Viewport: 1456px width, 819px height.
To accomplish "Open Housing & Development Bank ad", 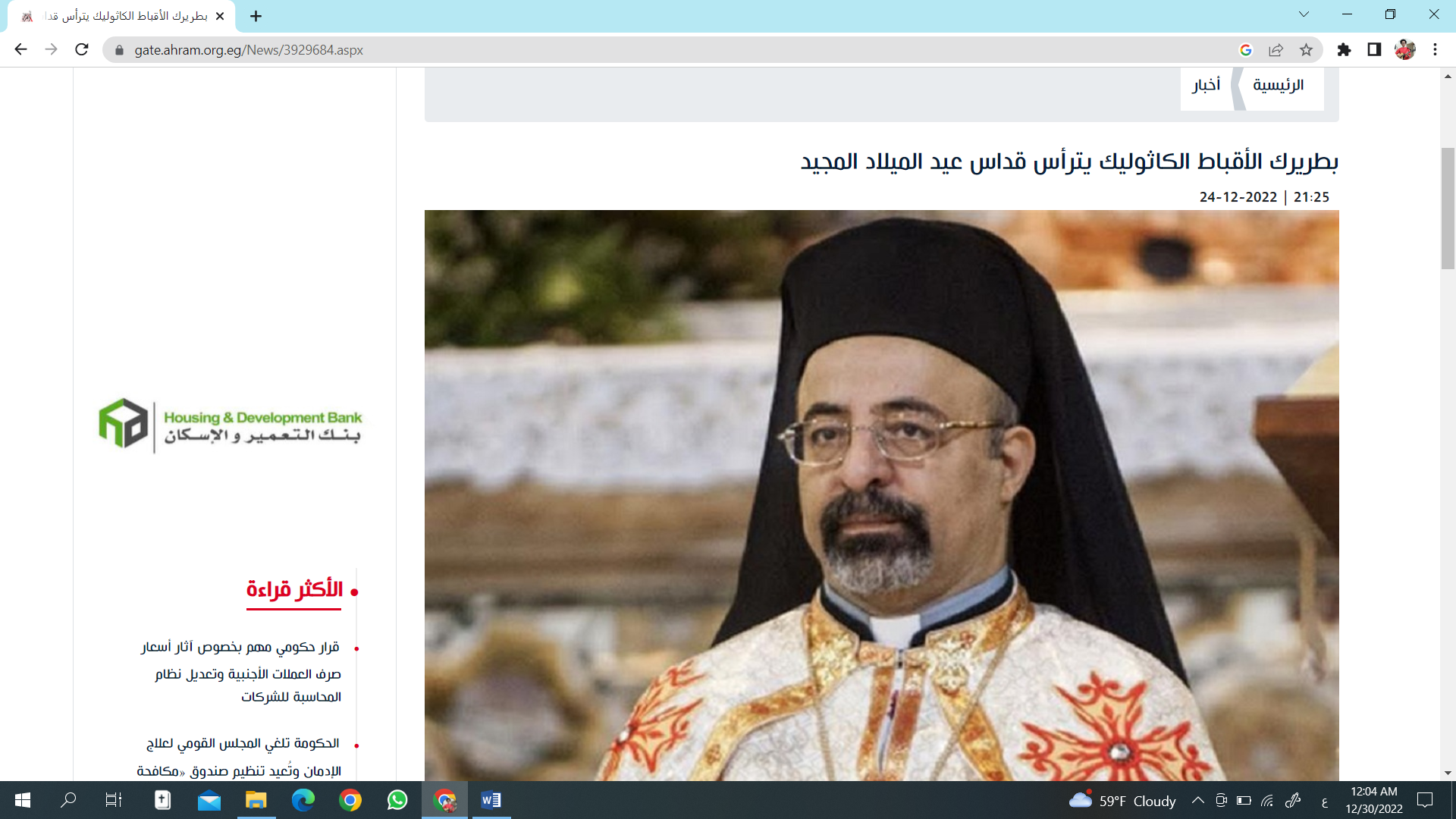I will (x=231, y=425).
